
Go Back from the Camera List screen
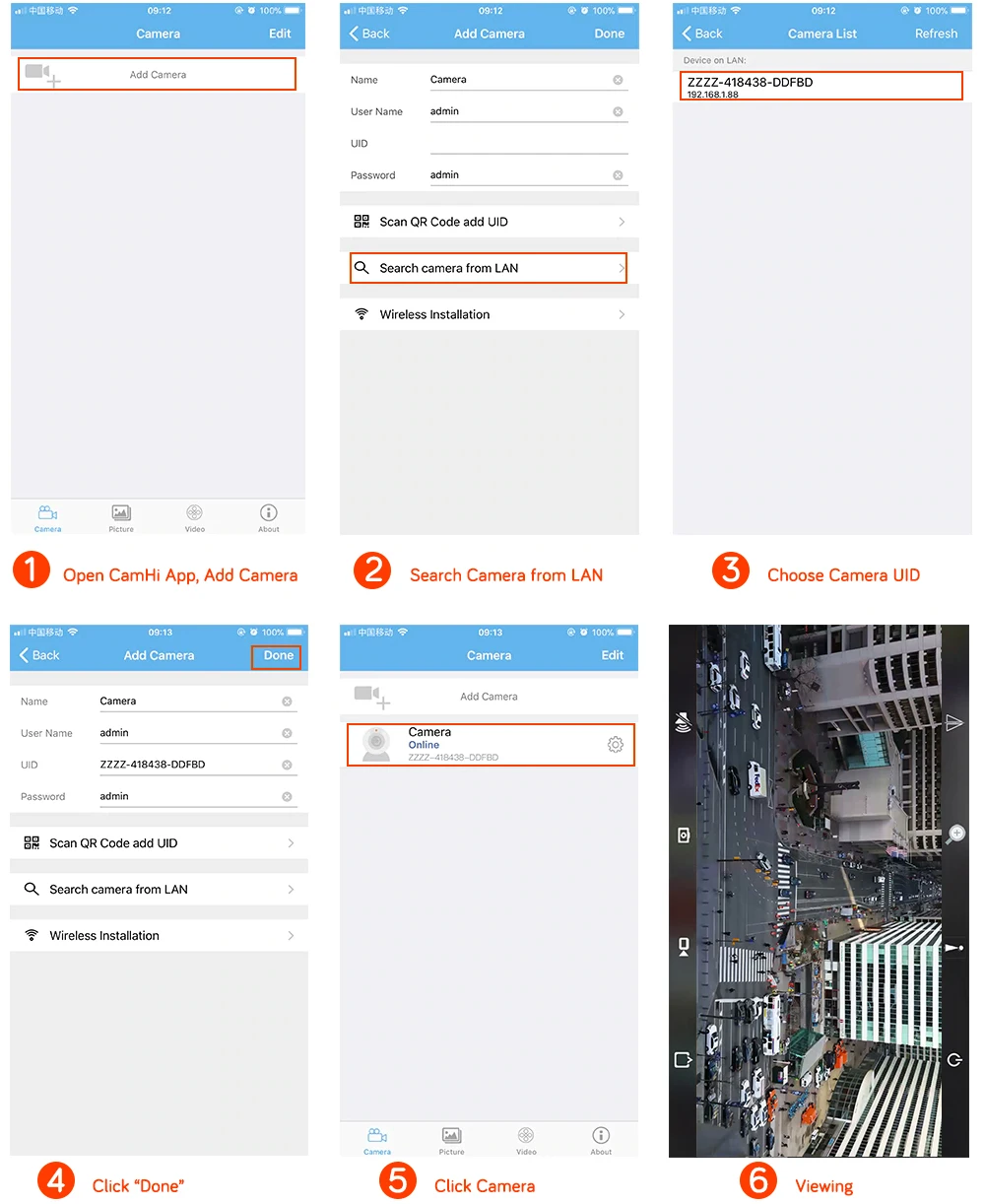click(x=702, y=33)
